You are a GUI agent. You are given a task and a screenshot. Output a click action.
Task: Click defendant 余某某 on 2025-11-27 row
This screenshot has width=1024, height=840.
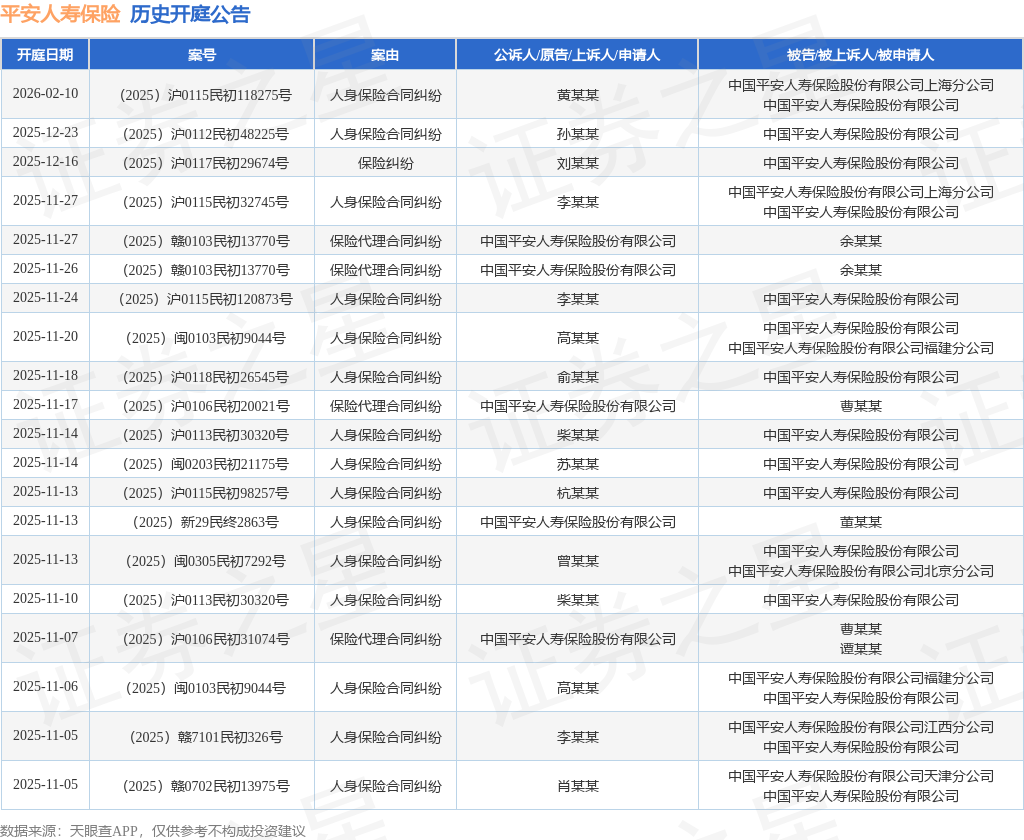click(x=861, y=242)
